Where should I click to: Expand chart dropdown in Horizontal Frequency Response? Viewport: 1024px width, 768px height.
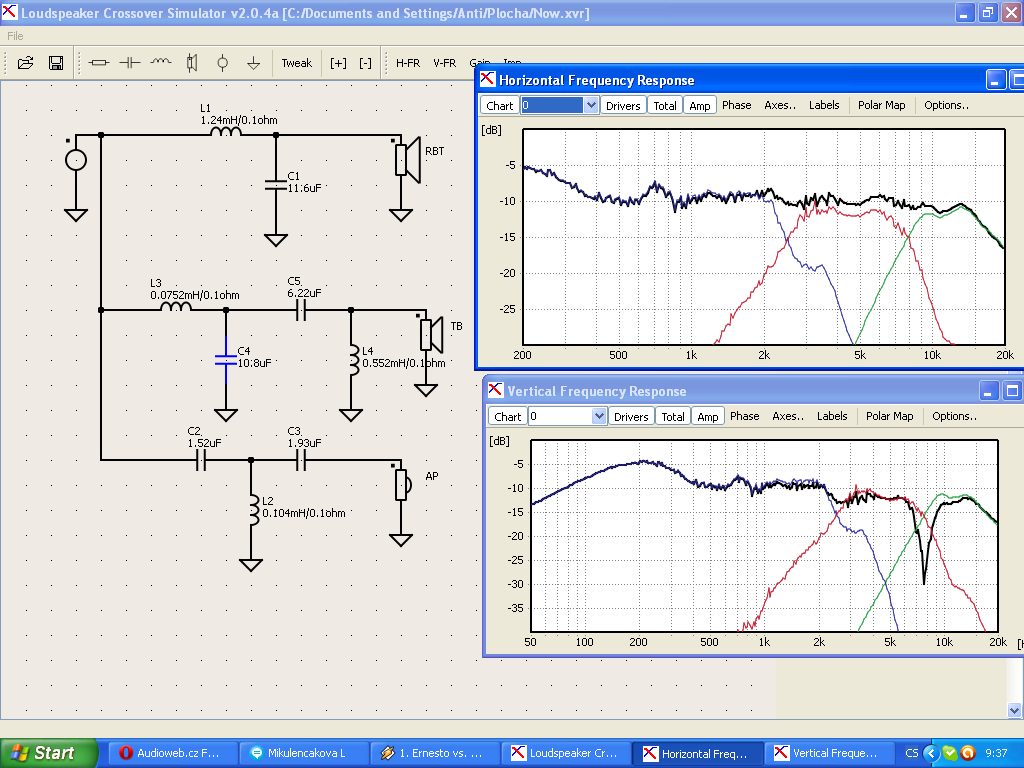pyautogui.click(x=590, y=105)
